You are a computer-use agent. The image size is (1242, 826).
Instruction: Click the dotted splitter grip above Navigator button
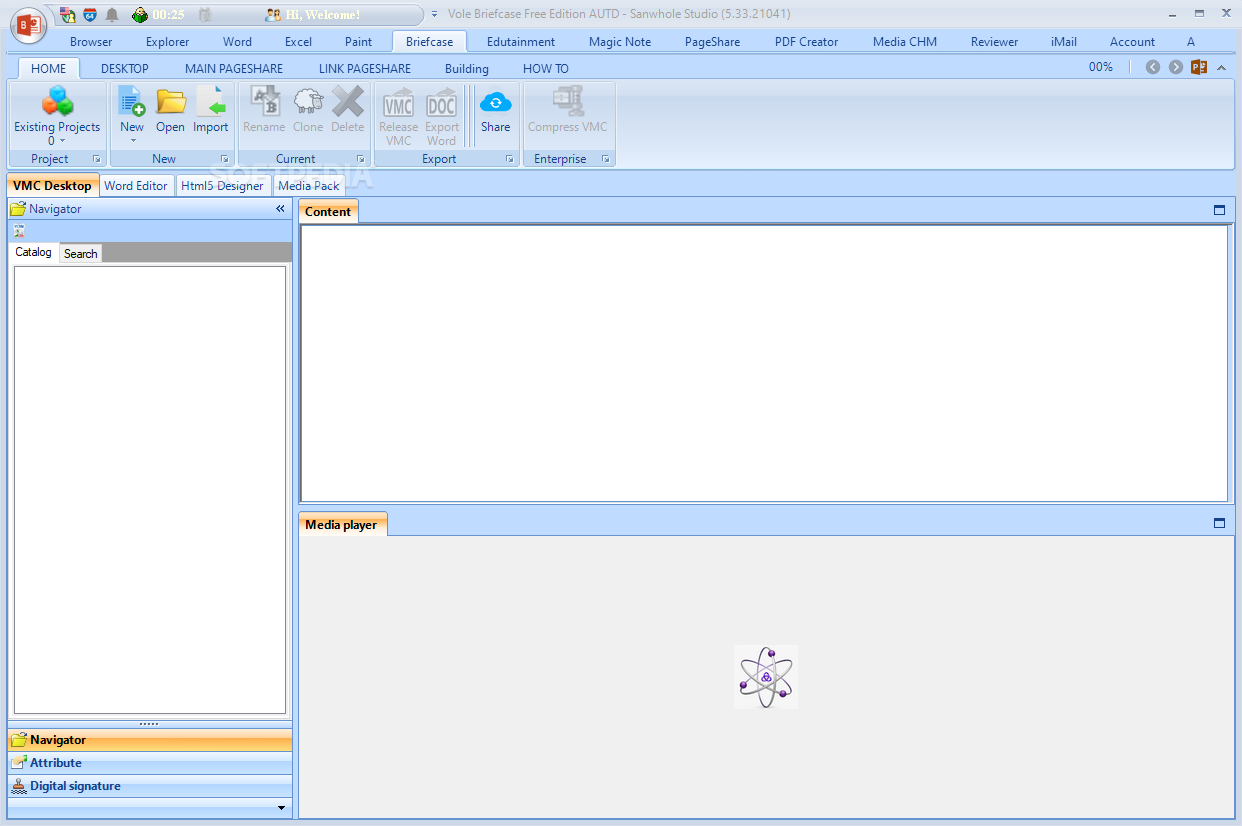click(149, 724)
